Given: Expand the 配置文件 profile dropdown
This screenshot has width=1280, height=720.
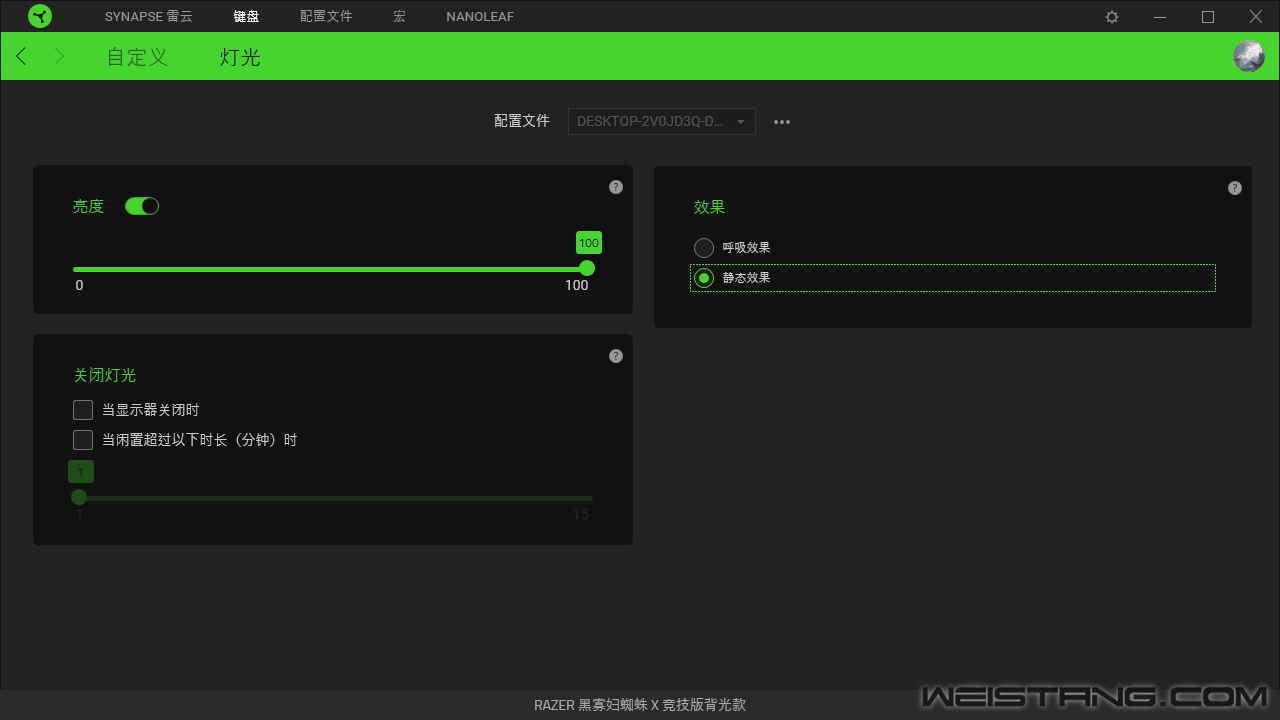Looking at the screenshot, I should tap(662, 121).
